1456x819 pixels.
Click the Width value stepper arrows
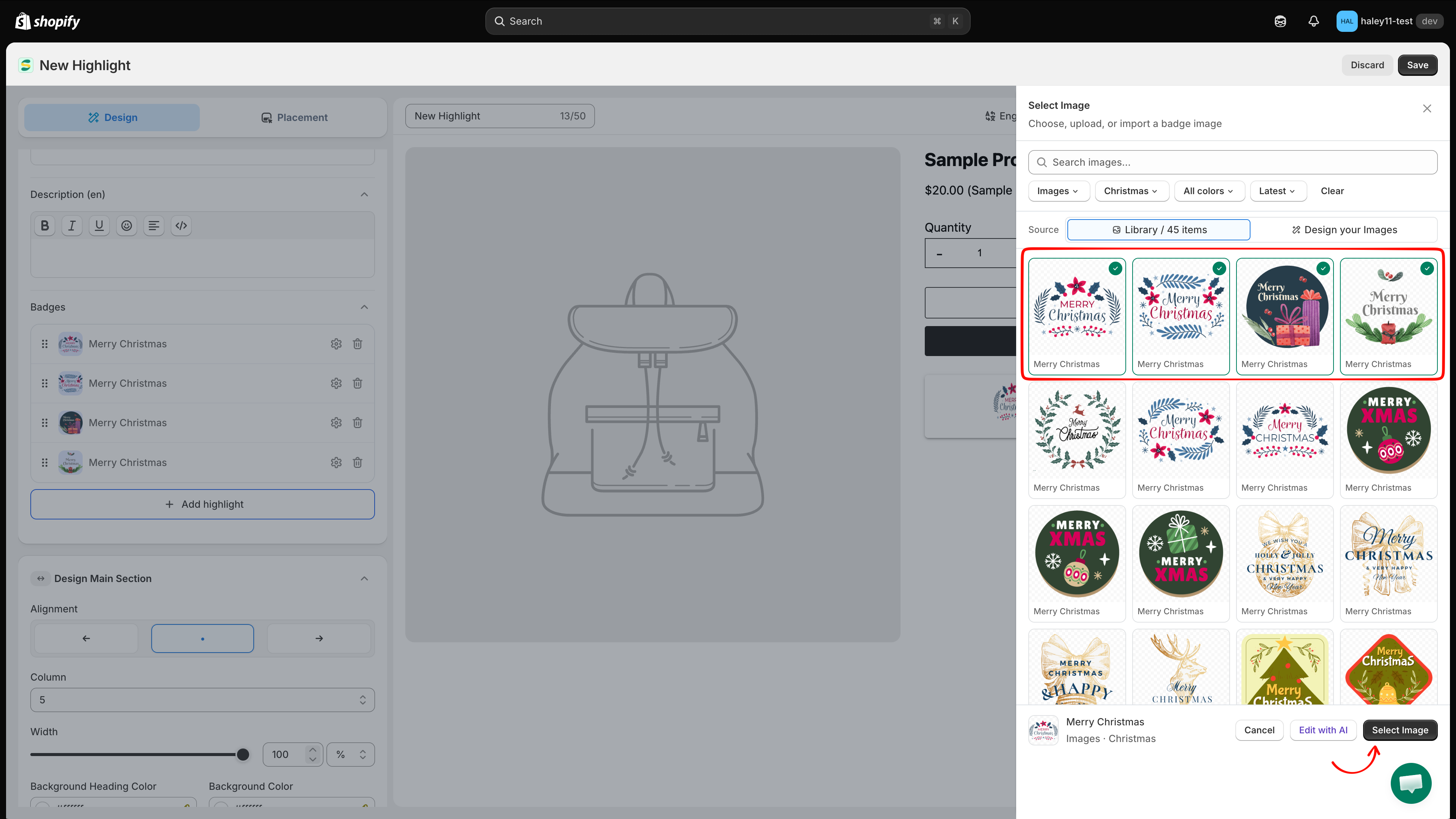coord(312,755)
